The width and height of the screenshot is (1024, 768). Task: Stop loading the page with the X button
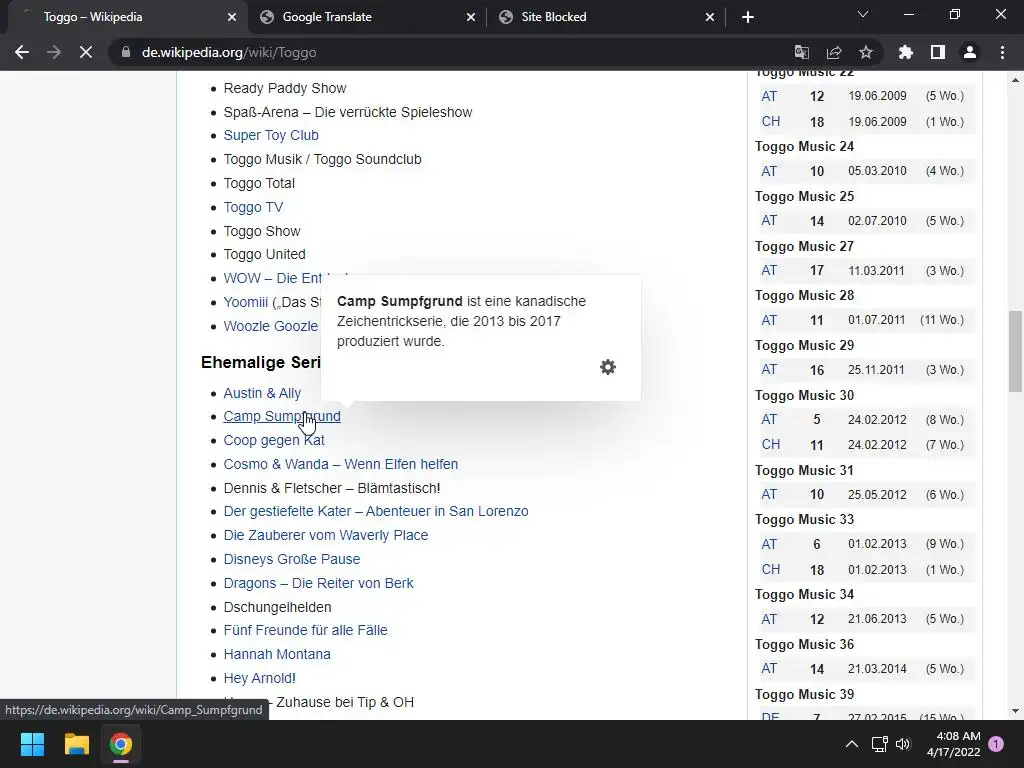coord(86,52)
